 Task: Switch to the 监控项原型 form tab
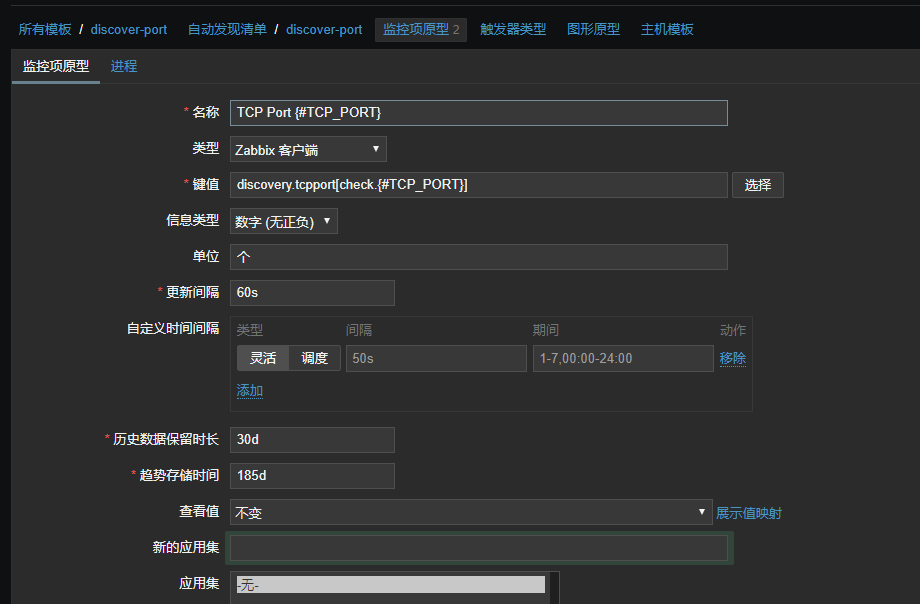(x=56, y=66)
